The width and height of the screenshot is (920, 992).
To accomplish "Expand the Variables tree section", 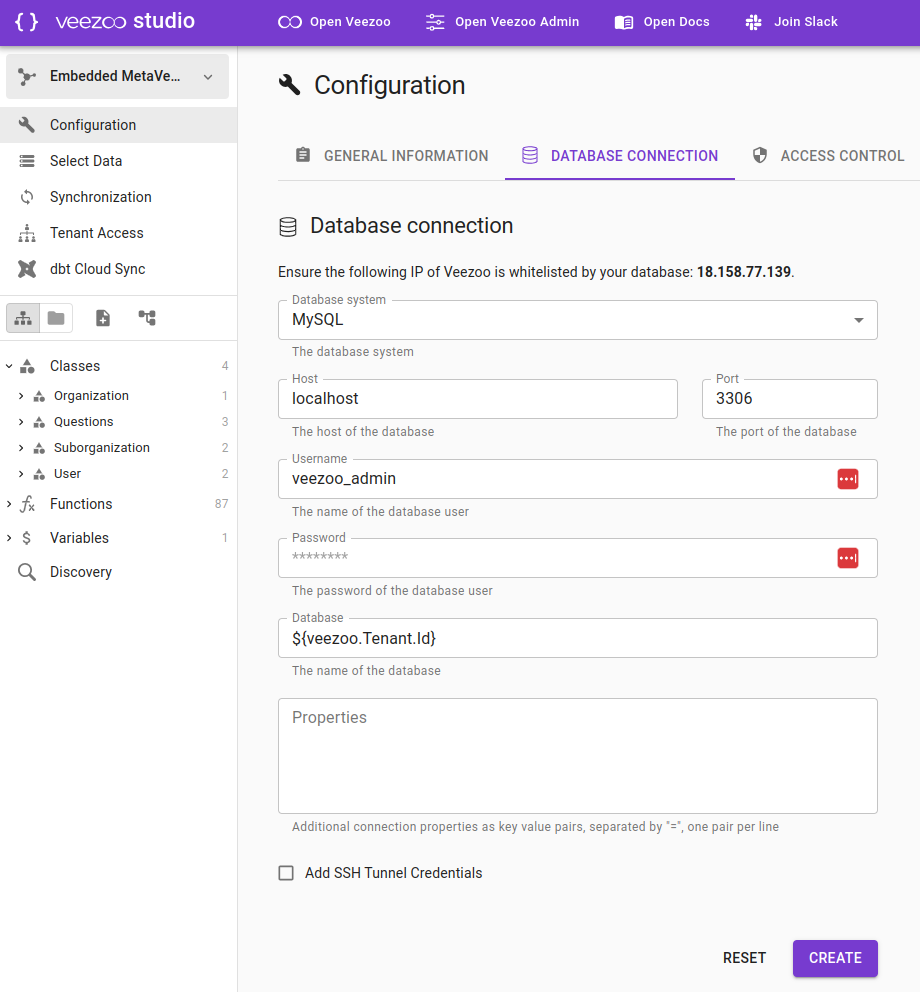I will (9, 538).
